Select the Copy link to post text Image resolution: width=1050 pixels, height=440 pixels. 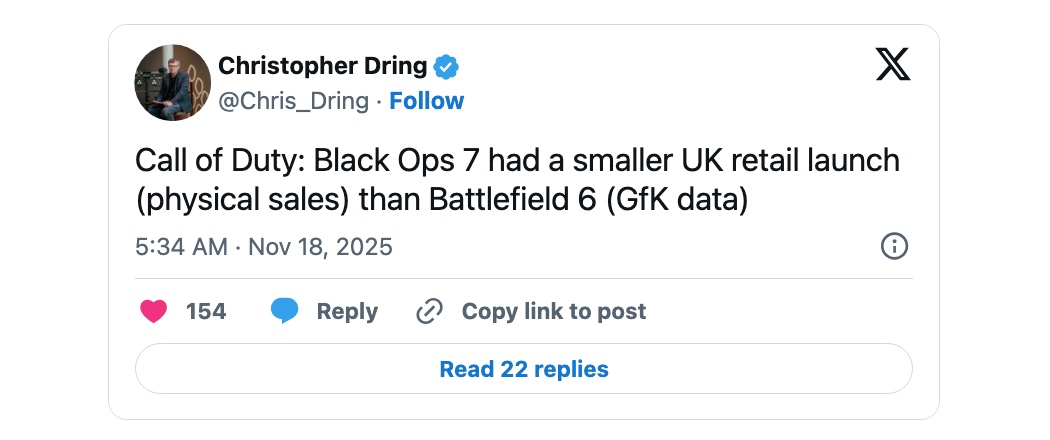[554, 312]
